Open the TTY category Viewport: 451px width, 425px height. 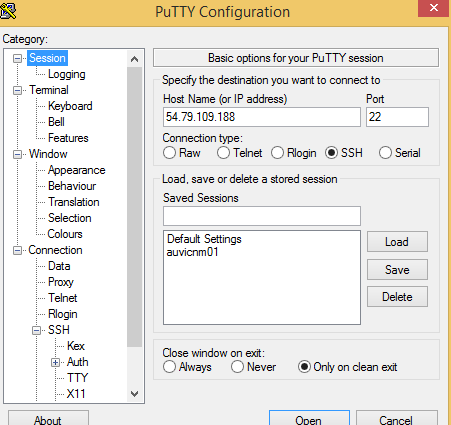pos(77,378)
